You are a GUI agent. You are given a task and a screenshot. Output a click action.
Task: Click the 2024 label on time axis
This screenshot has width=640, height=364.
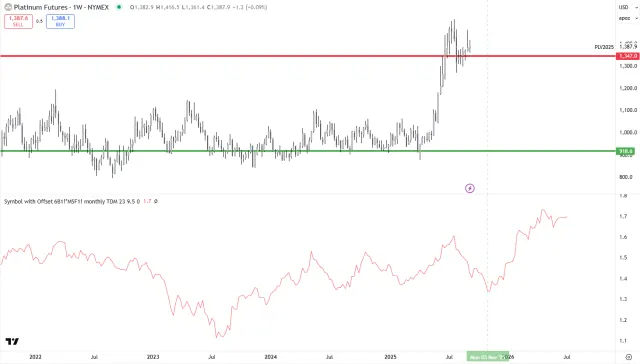(x=271, y=357)
